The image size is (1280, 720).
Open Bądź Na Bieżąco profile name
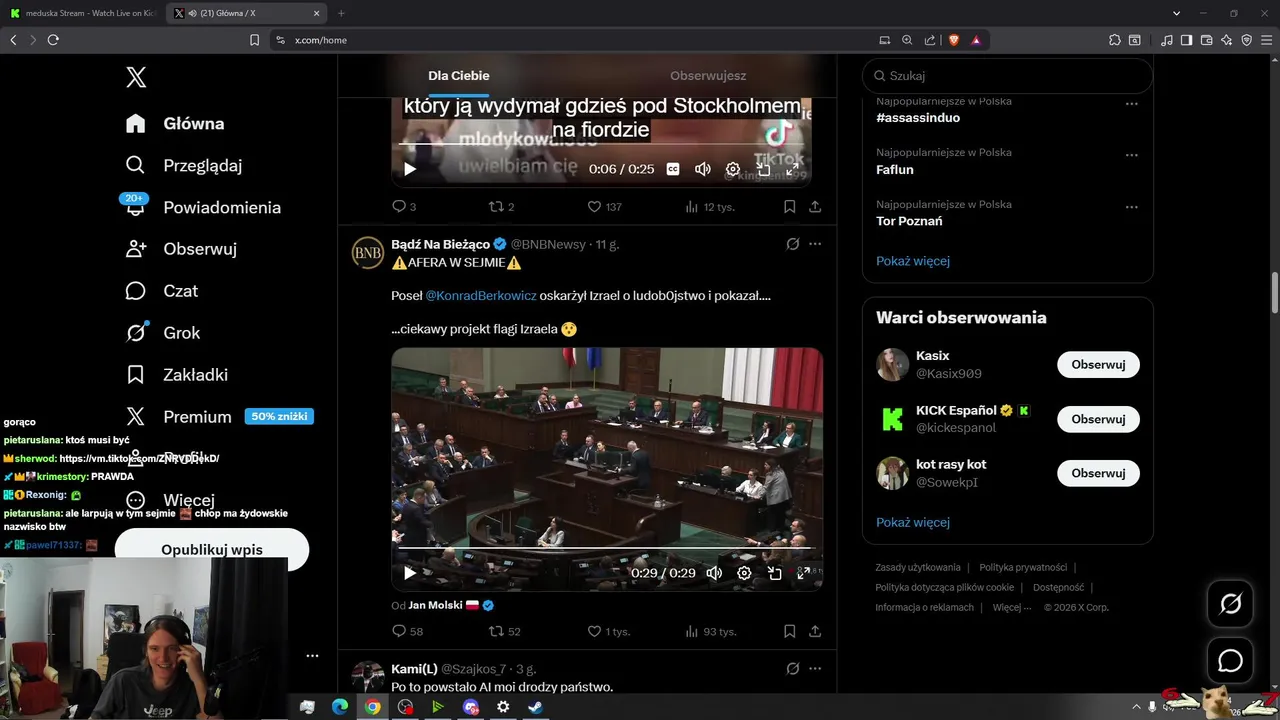coord(440,244)
